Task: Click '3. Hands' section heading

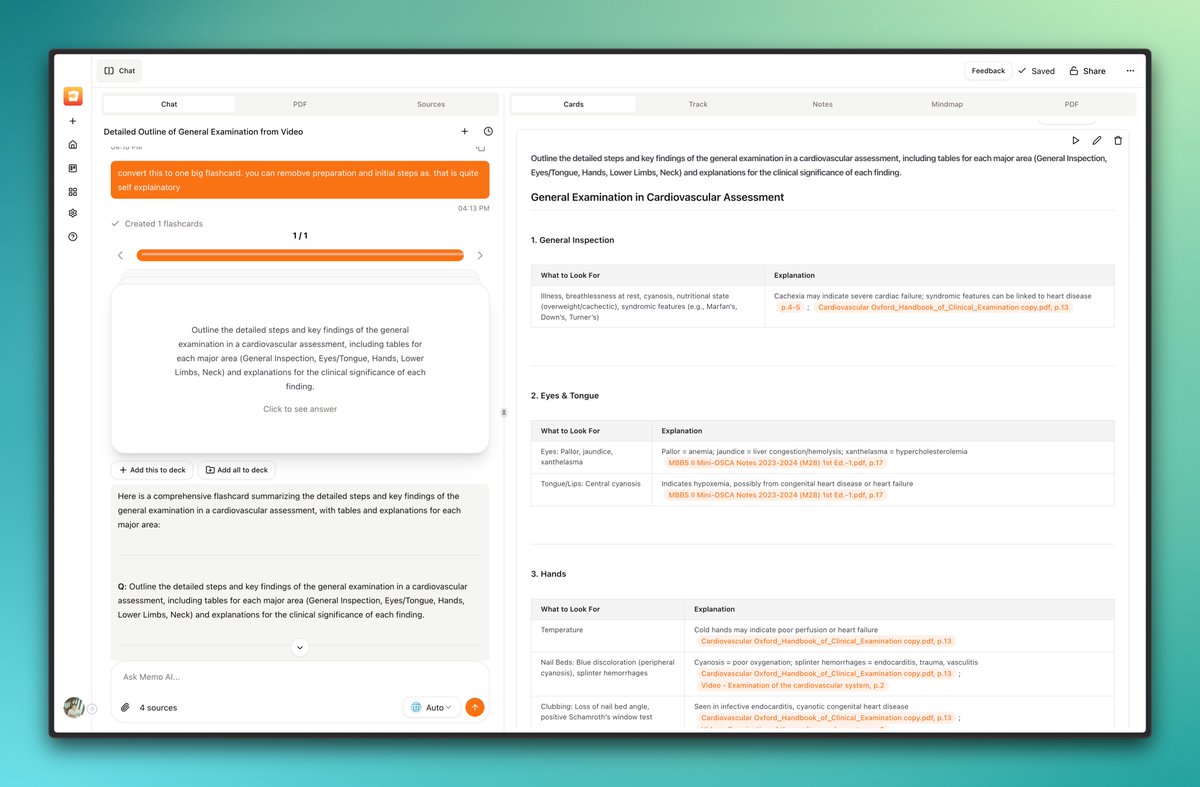Action: tap(549, 574)
